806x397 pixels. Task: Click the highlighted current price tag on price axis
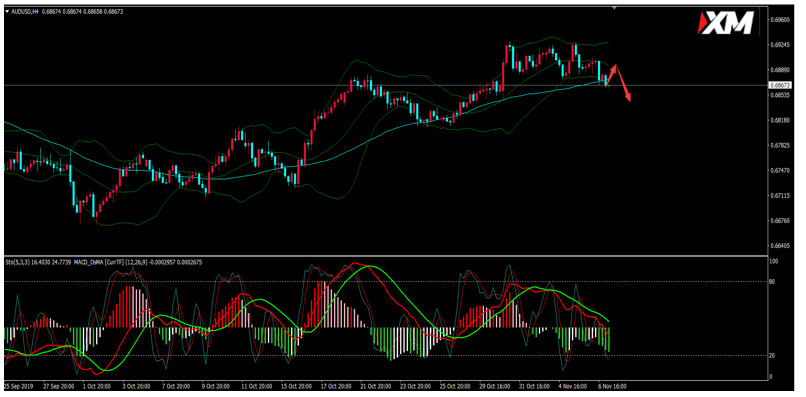(779, 85)
